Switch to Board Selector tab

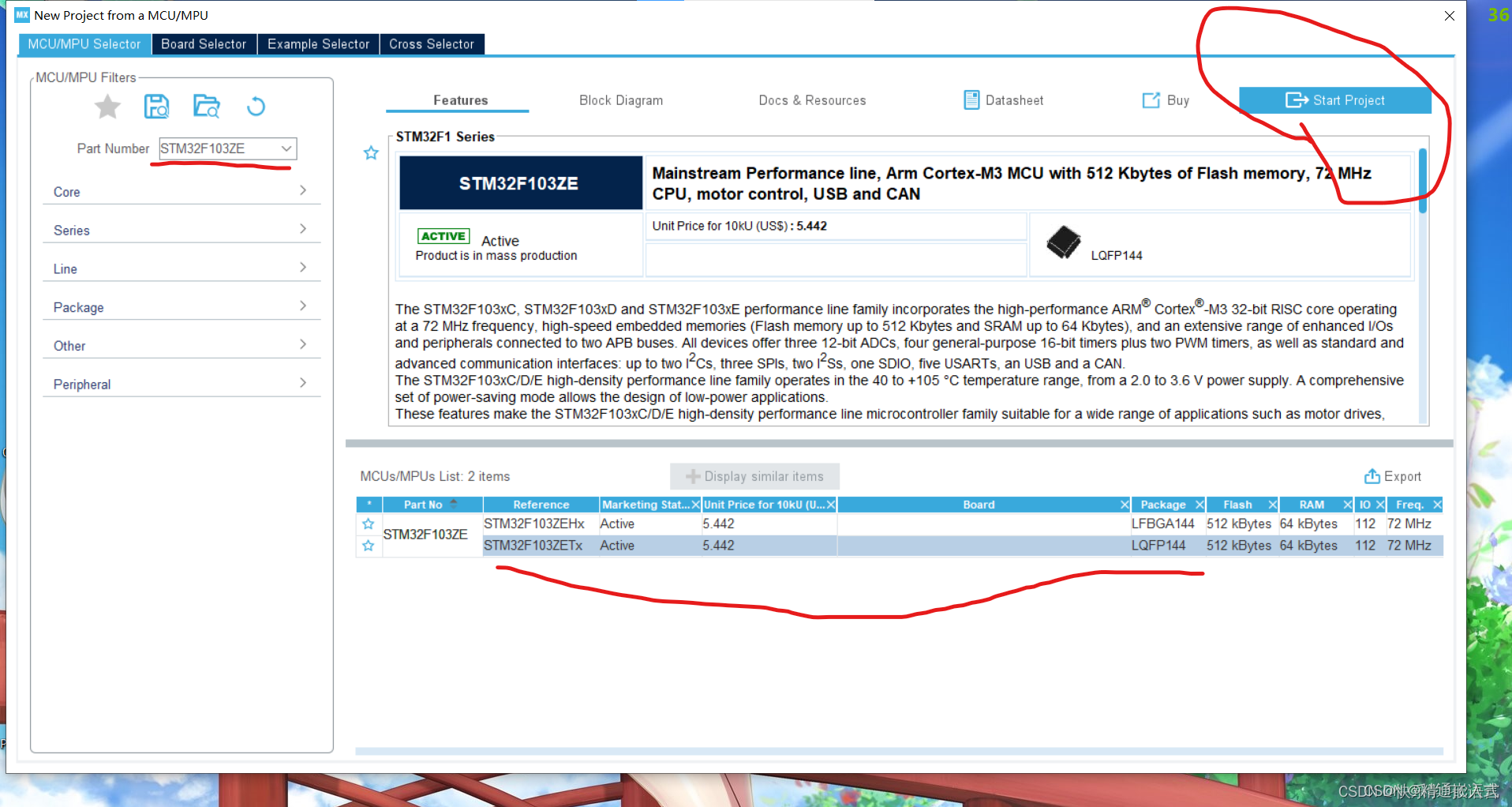(x=204, y=44)
